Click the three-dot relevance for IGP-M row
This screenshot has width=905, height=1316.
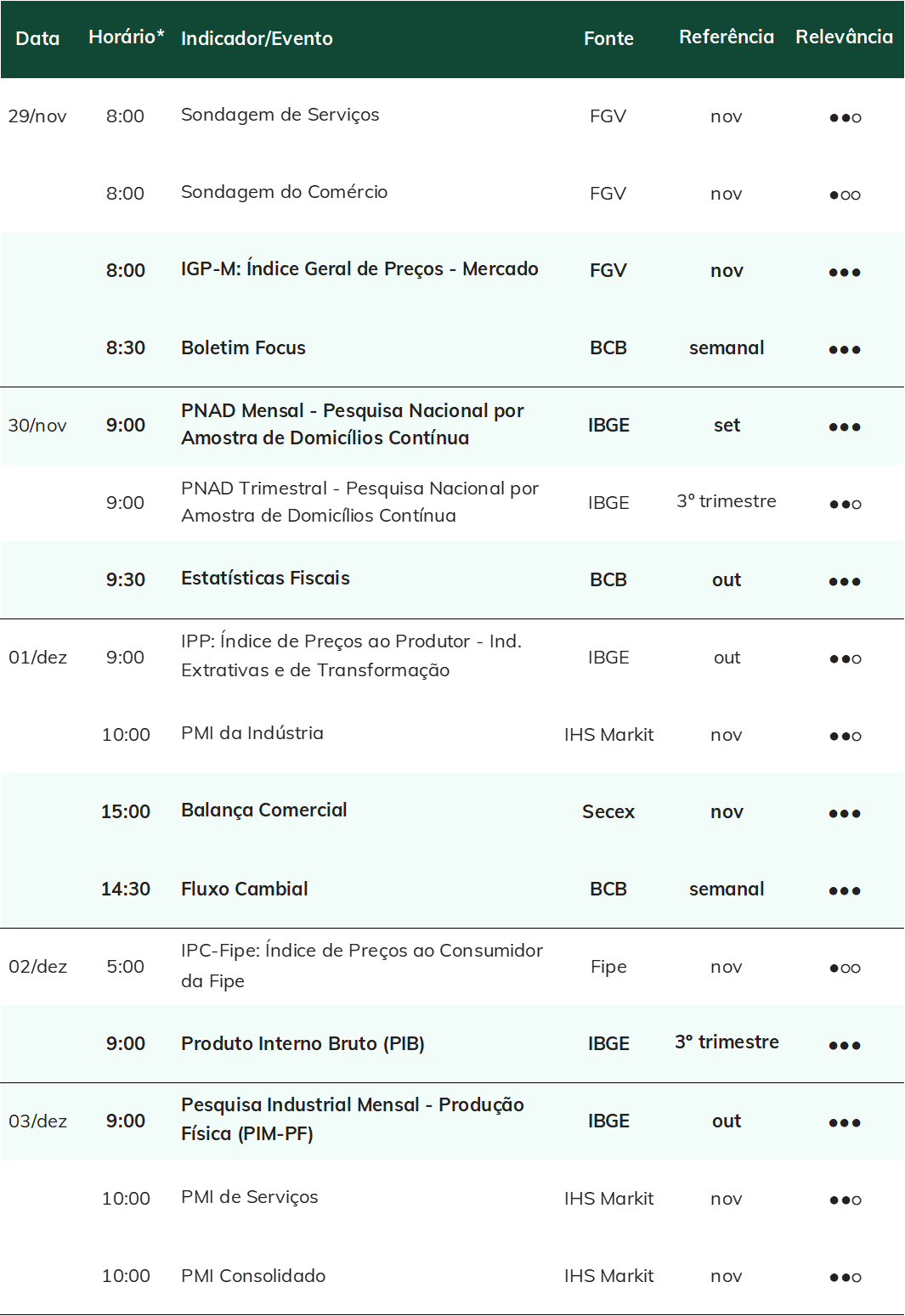click(845, 273)
